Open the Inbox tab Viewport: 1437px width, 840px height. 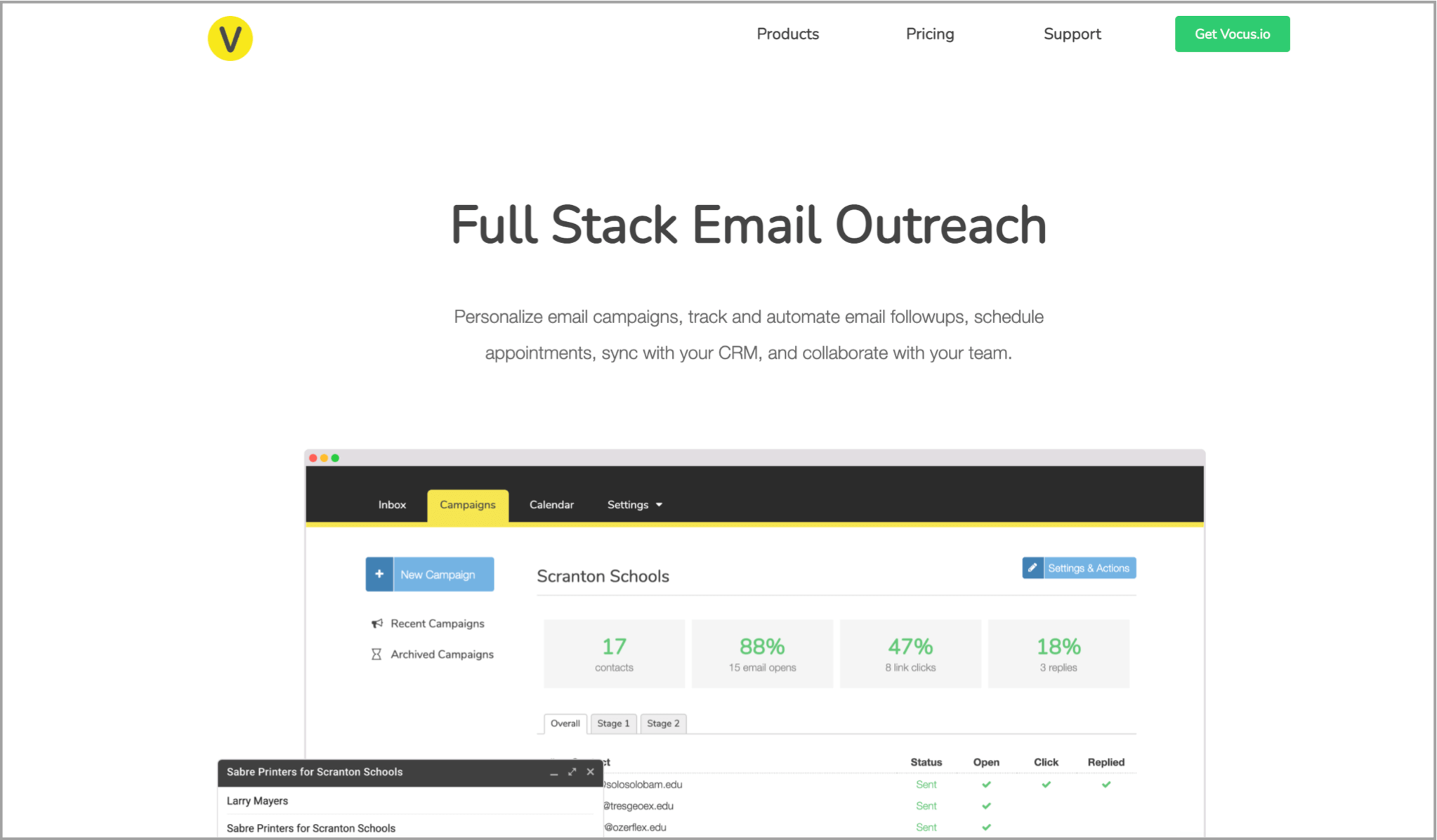click(392, 505)
